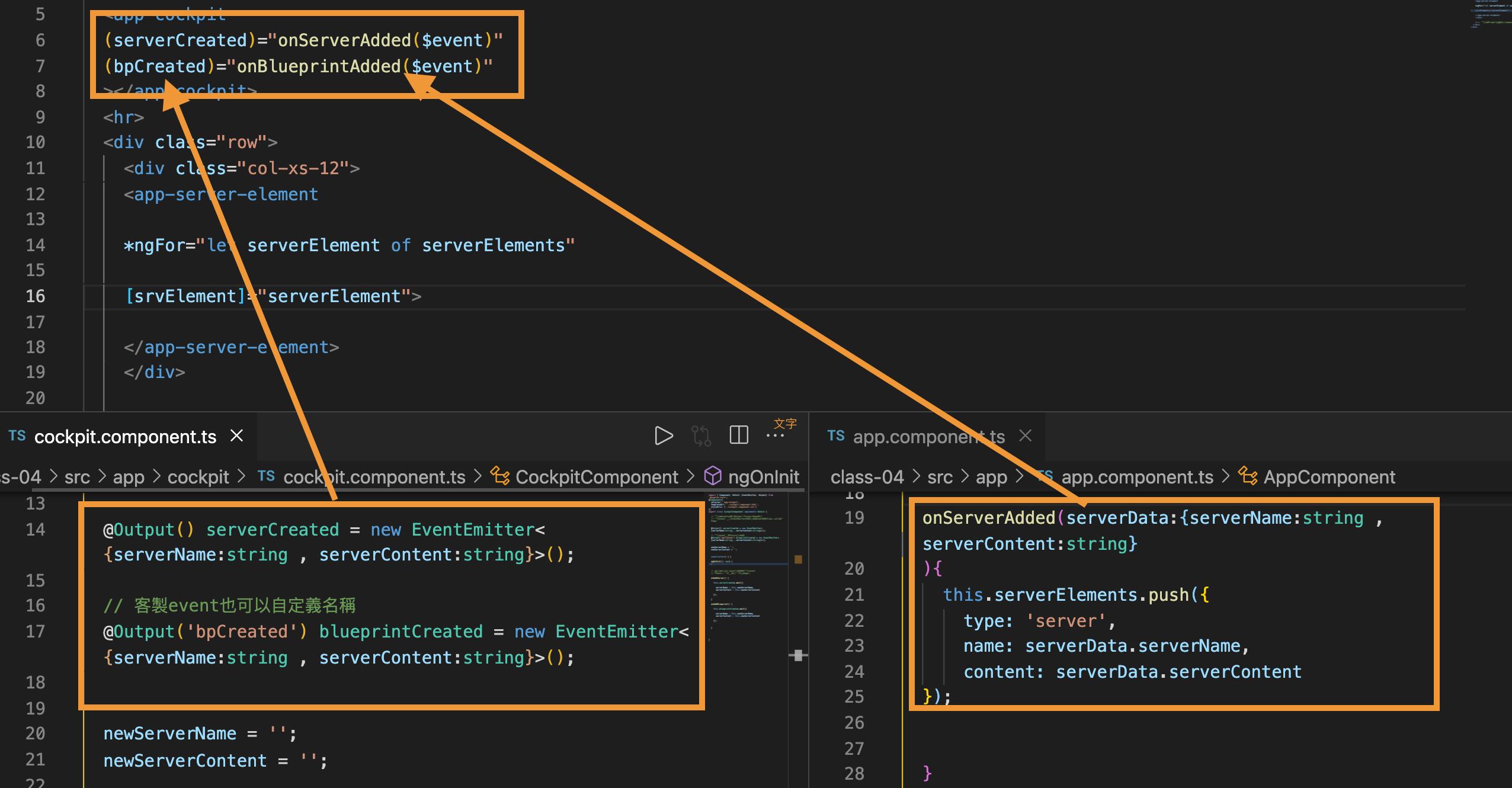1512x788 pixels.
Task: Click '*ngFor' directive text
Action: tap(155, 245)
